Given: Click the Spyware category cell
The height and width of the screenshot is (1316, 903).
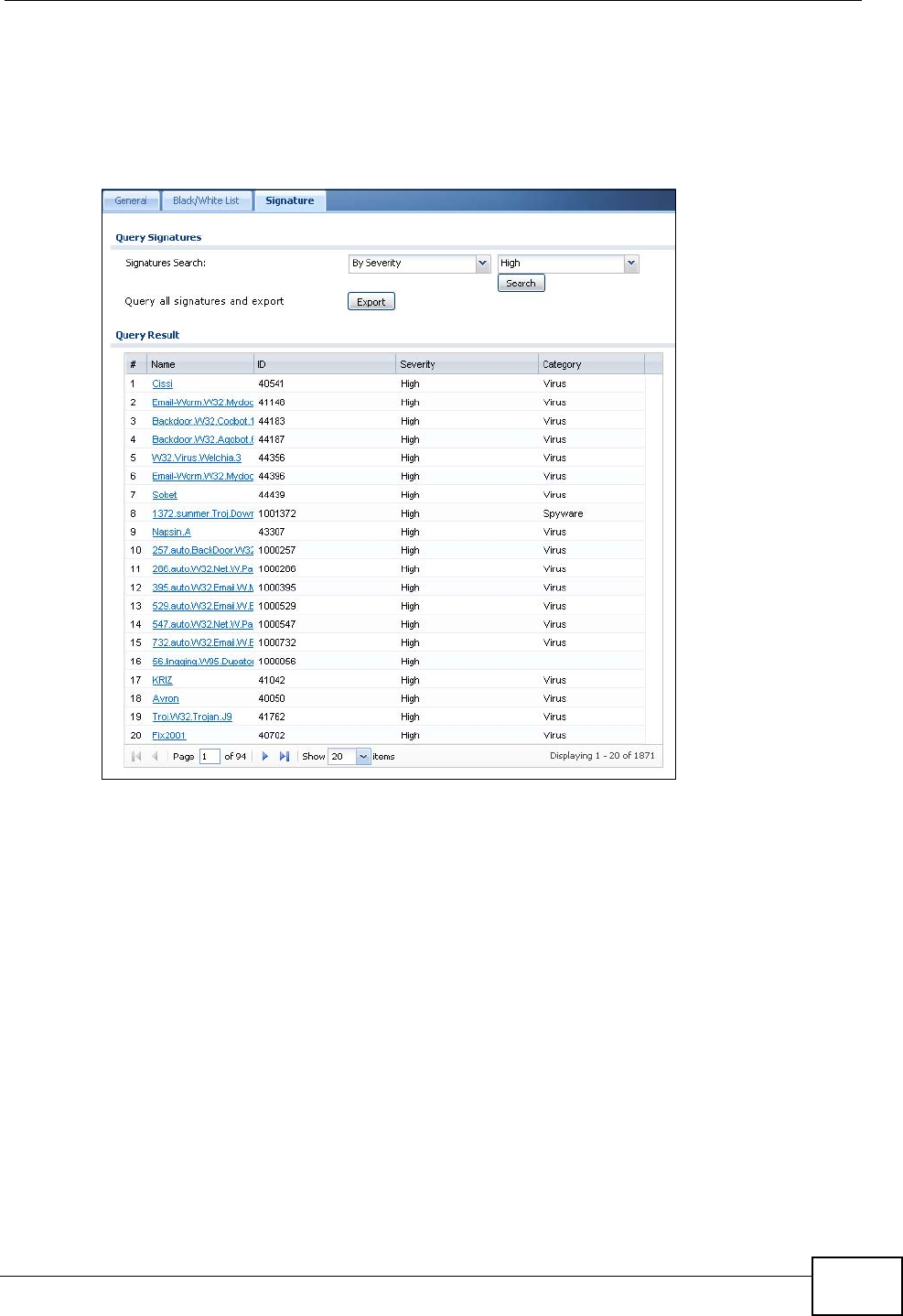Looking at the screenshot, I should click(563, 513).
